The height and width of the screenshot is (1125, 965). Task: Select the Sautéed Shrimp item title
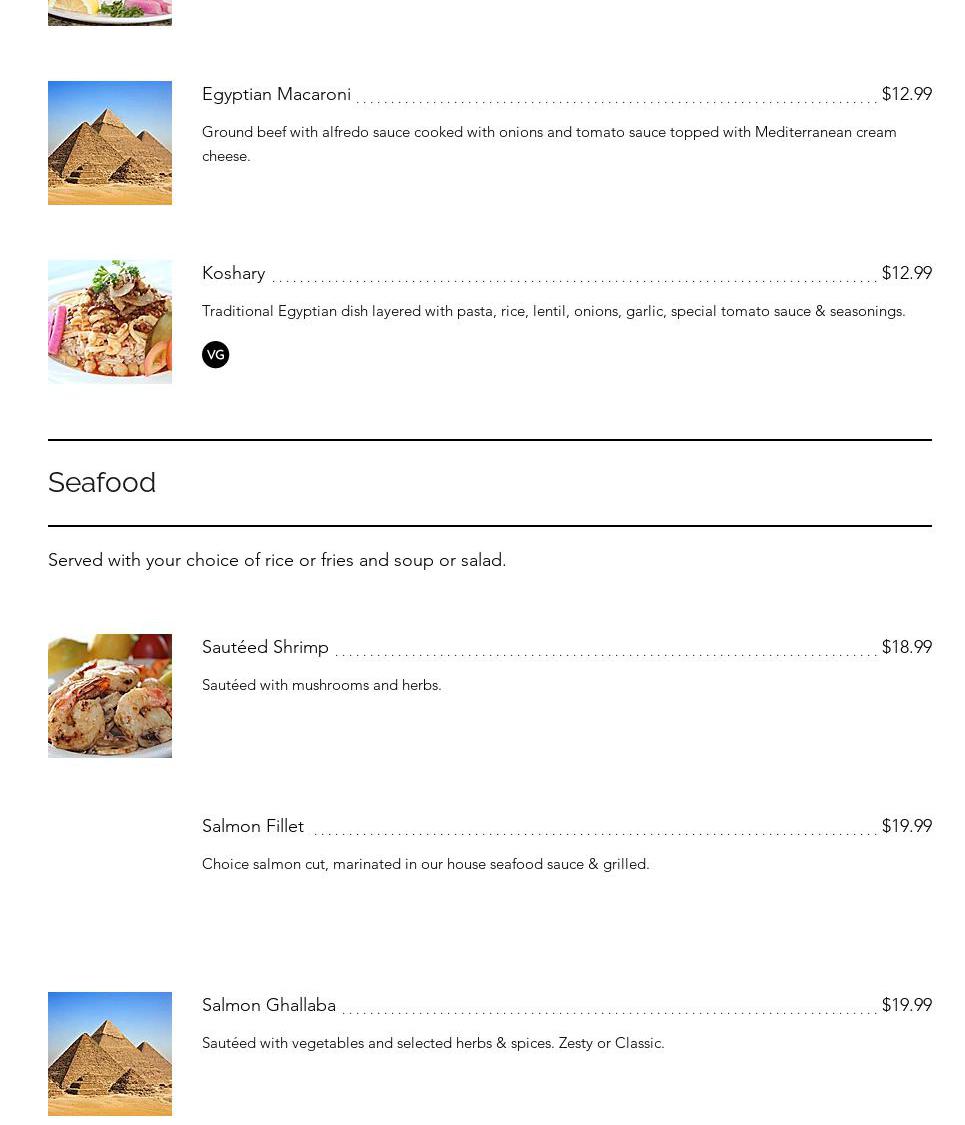[265, 647]
